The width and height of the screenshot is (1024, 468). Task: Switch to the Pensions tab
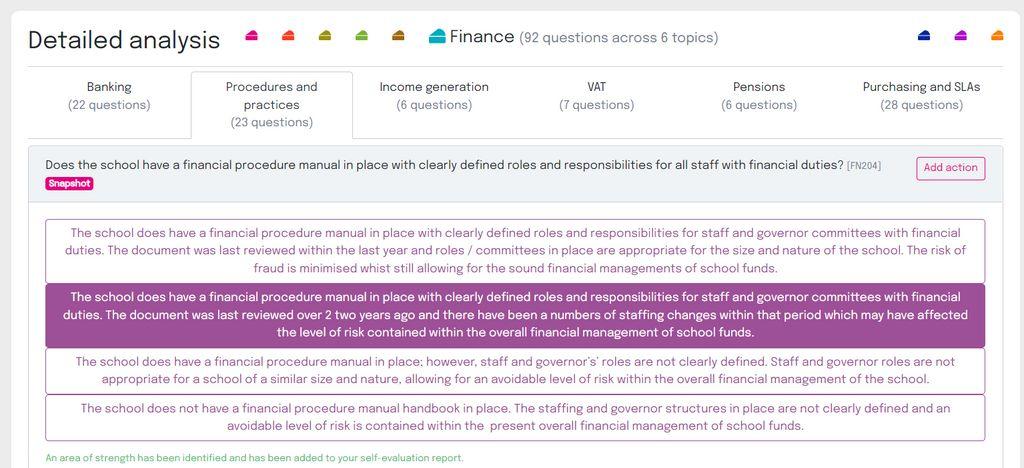(759, 96)
